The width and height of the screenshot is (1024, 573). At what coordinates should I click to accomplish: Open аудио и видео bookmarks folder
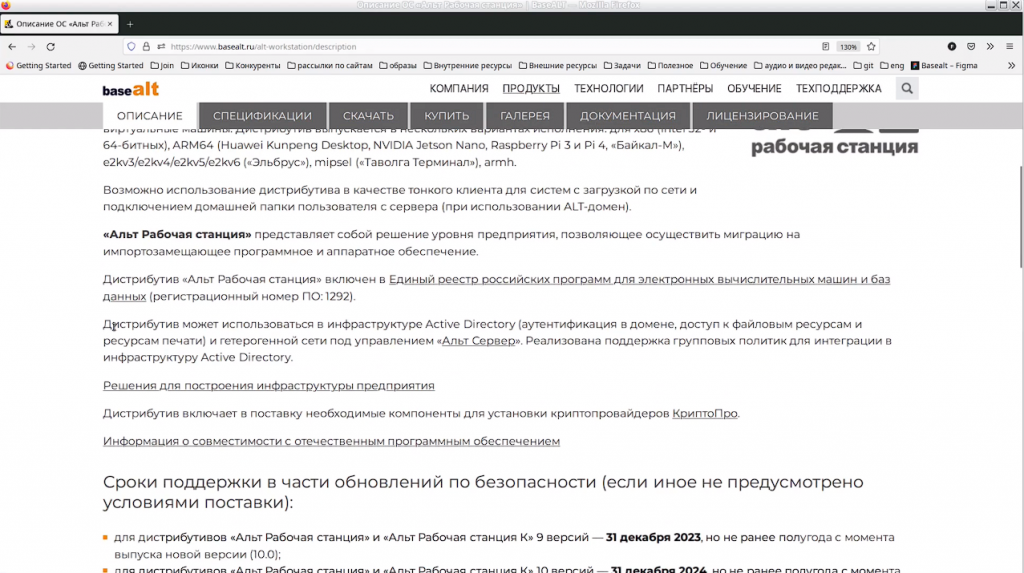pos(800,65)
